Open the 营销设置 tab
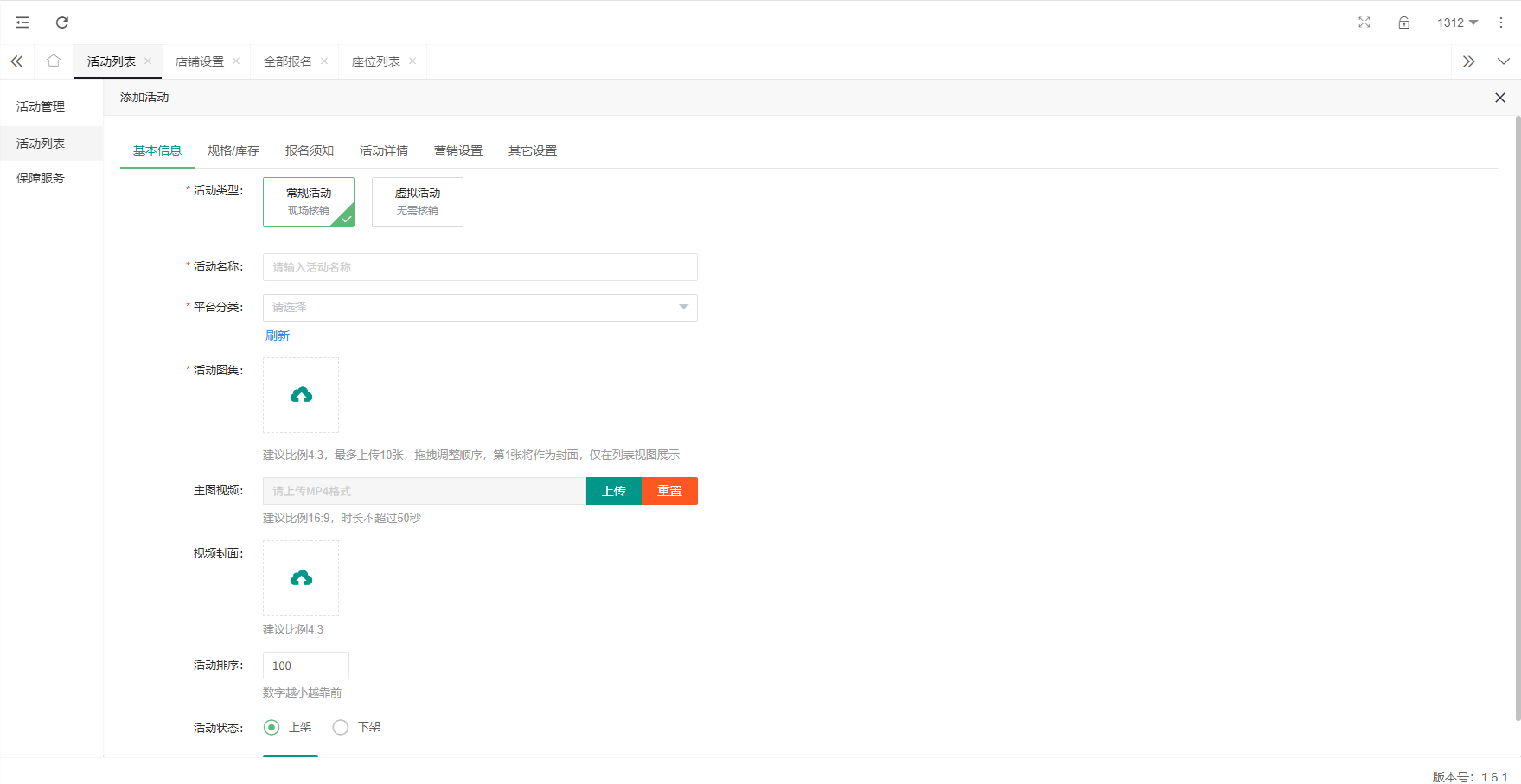1521x784 pixels. coord(457,150)
